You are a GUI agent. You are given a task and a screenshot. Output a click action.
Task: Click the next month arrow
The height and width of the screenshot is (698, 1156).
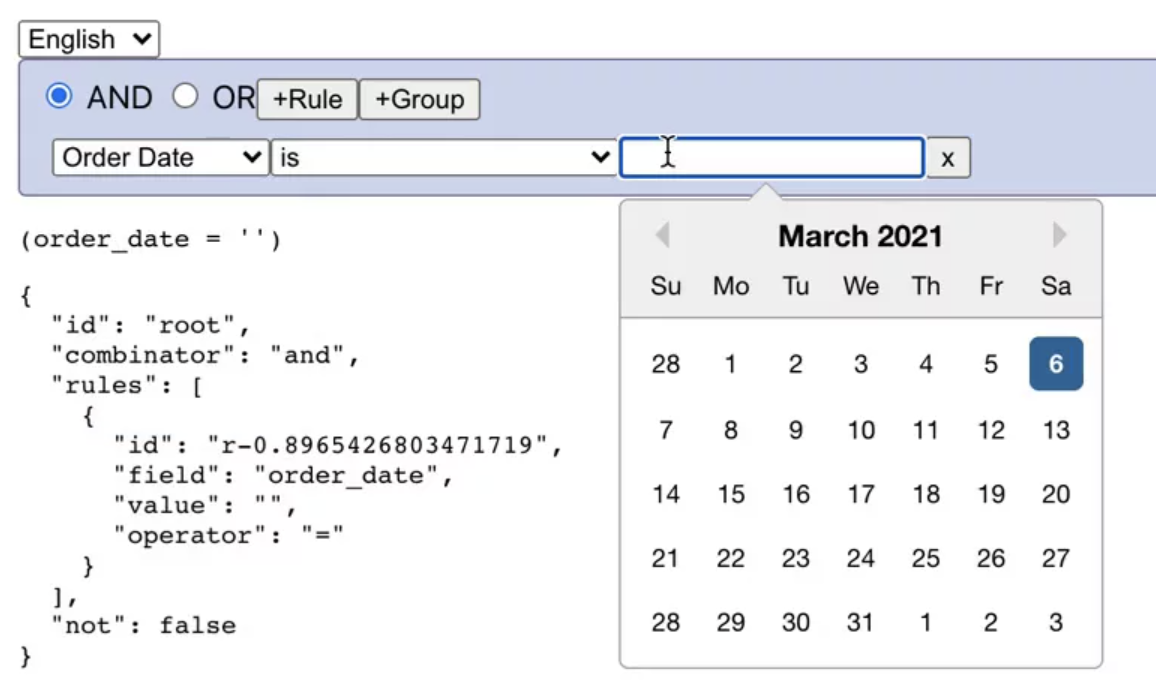(x=1059, y=234)
